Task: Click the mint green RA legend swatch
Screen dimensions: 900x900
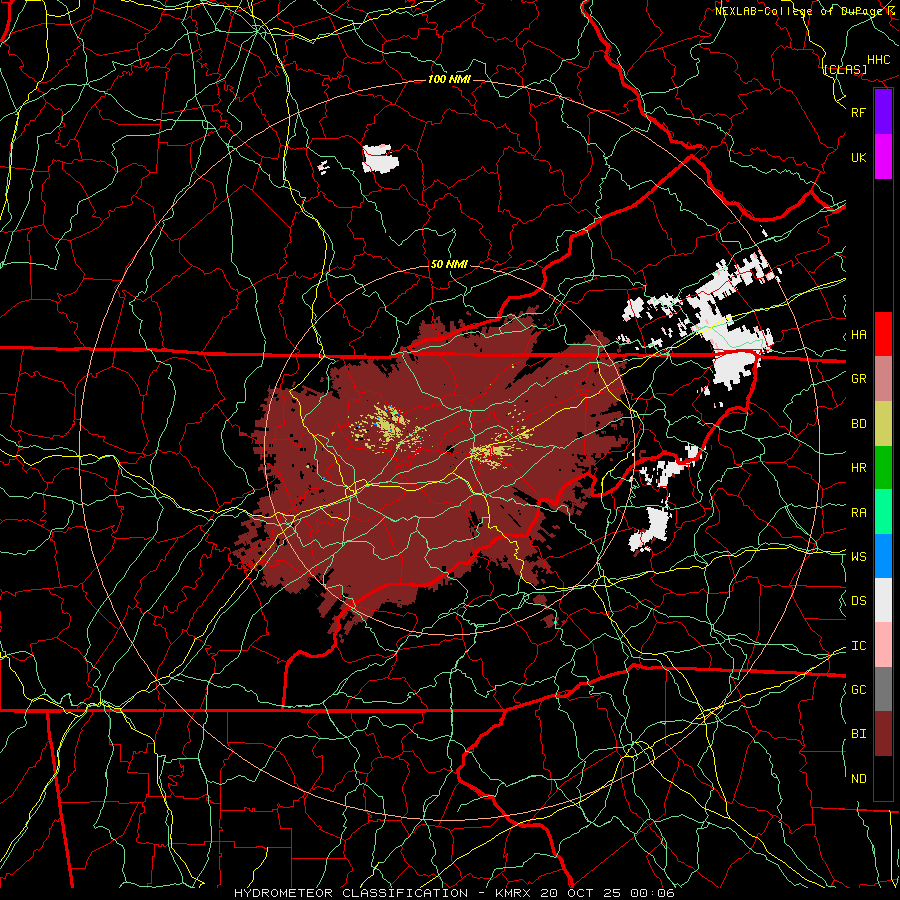Action: click(x=883, y=511)
